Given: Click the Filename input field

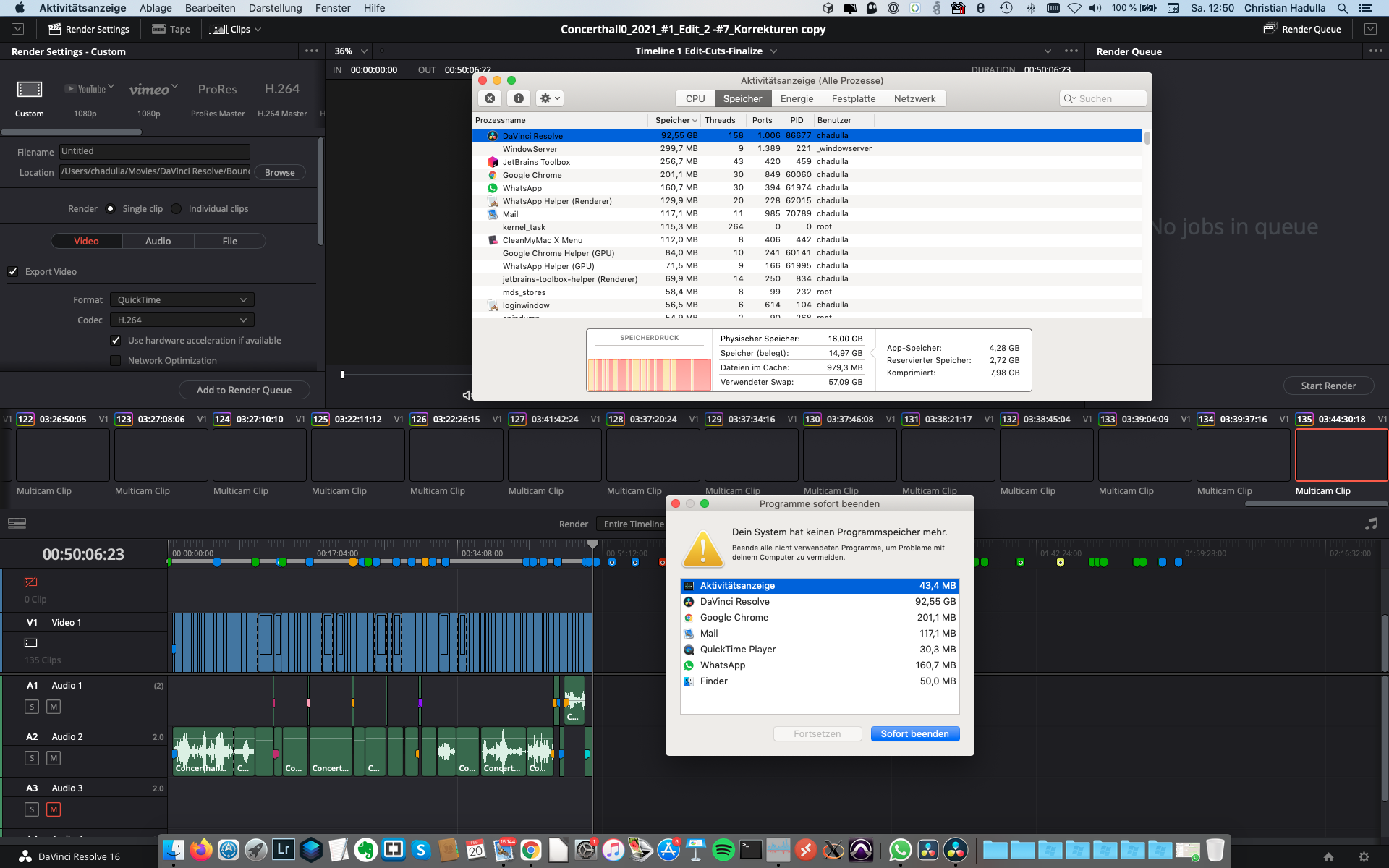Looking at the screenshot, I should pos(155,151).
